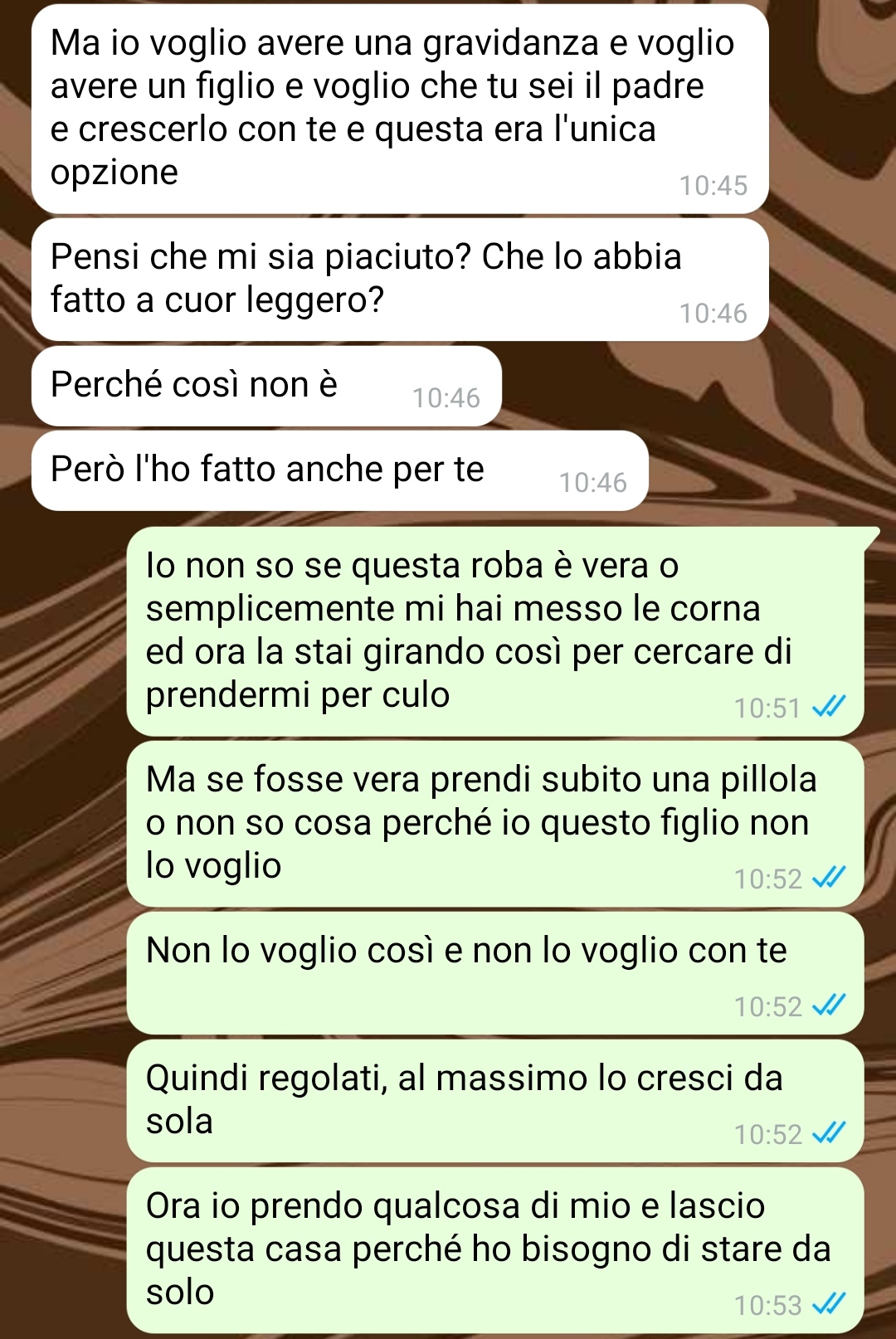
Task: Select the message 'Però l'ho fatto anche per te'
Action: coord(339,470)
